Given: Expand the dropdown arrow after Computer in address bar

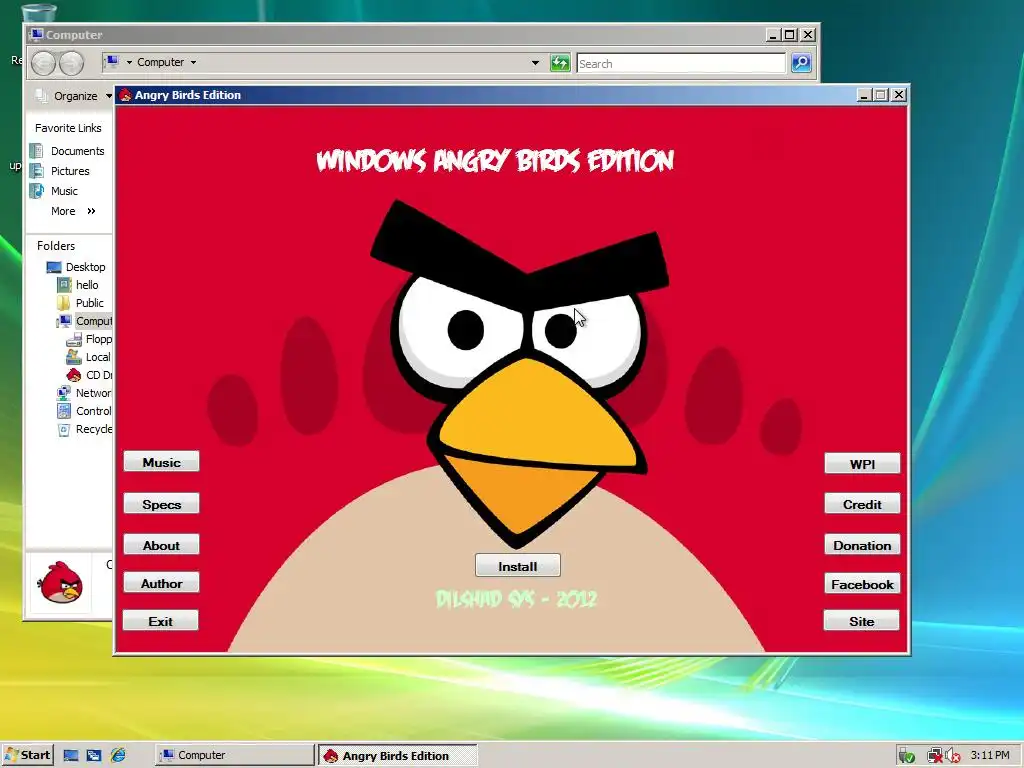Looking at the screenshot, I should pos(193,62).
